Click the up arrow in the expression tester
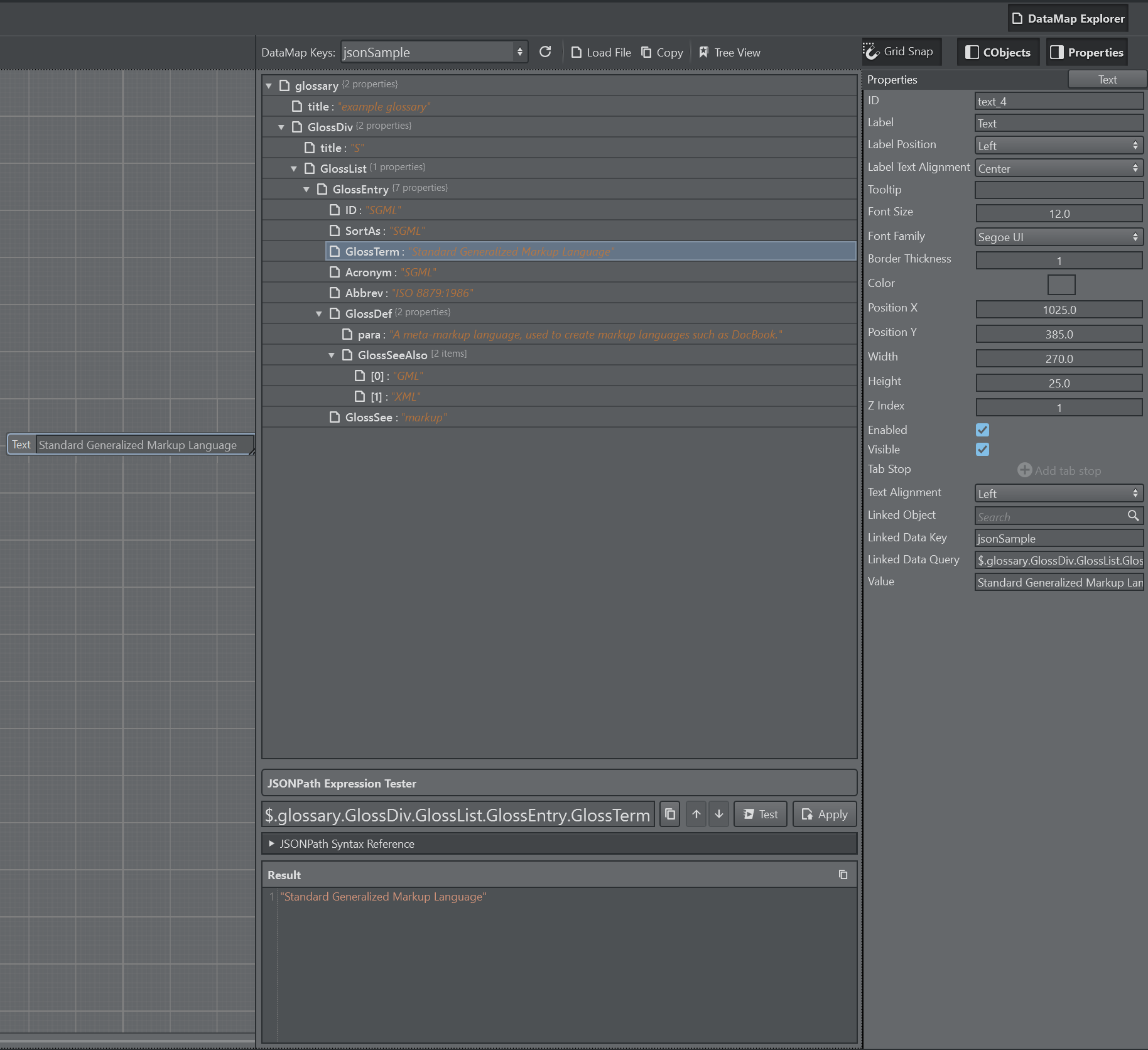The image size is (1148, 1050). (696, 815)
